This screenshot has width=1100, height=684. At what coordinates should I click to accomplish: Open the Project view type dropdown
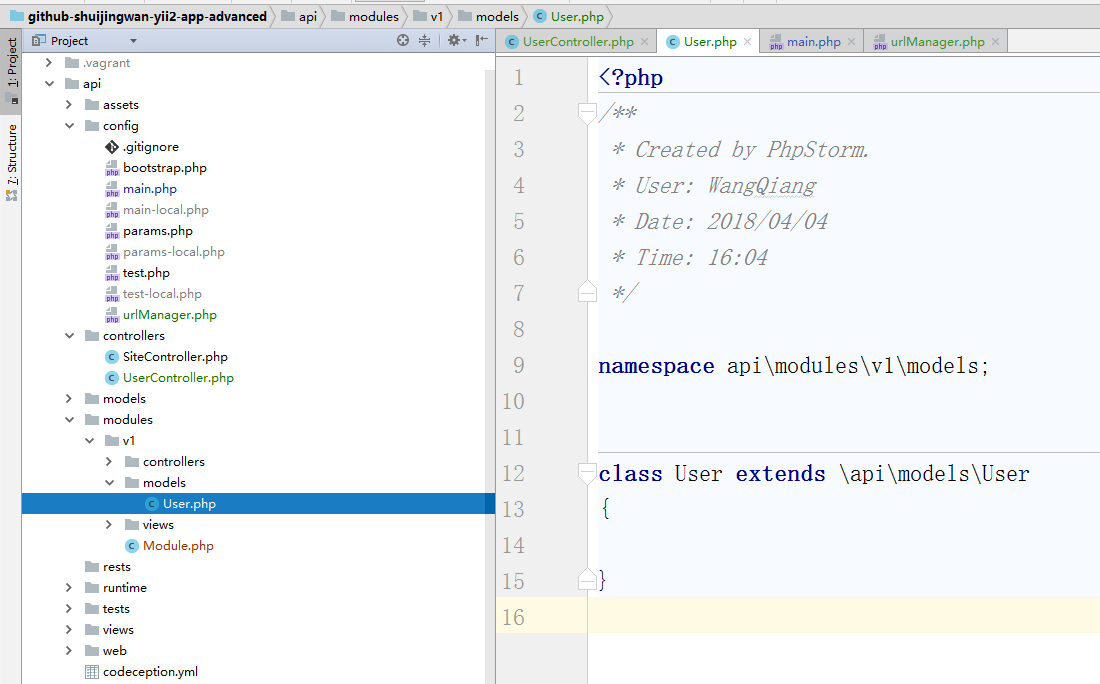(x=133, y=41)
